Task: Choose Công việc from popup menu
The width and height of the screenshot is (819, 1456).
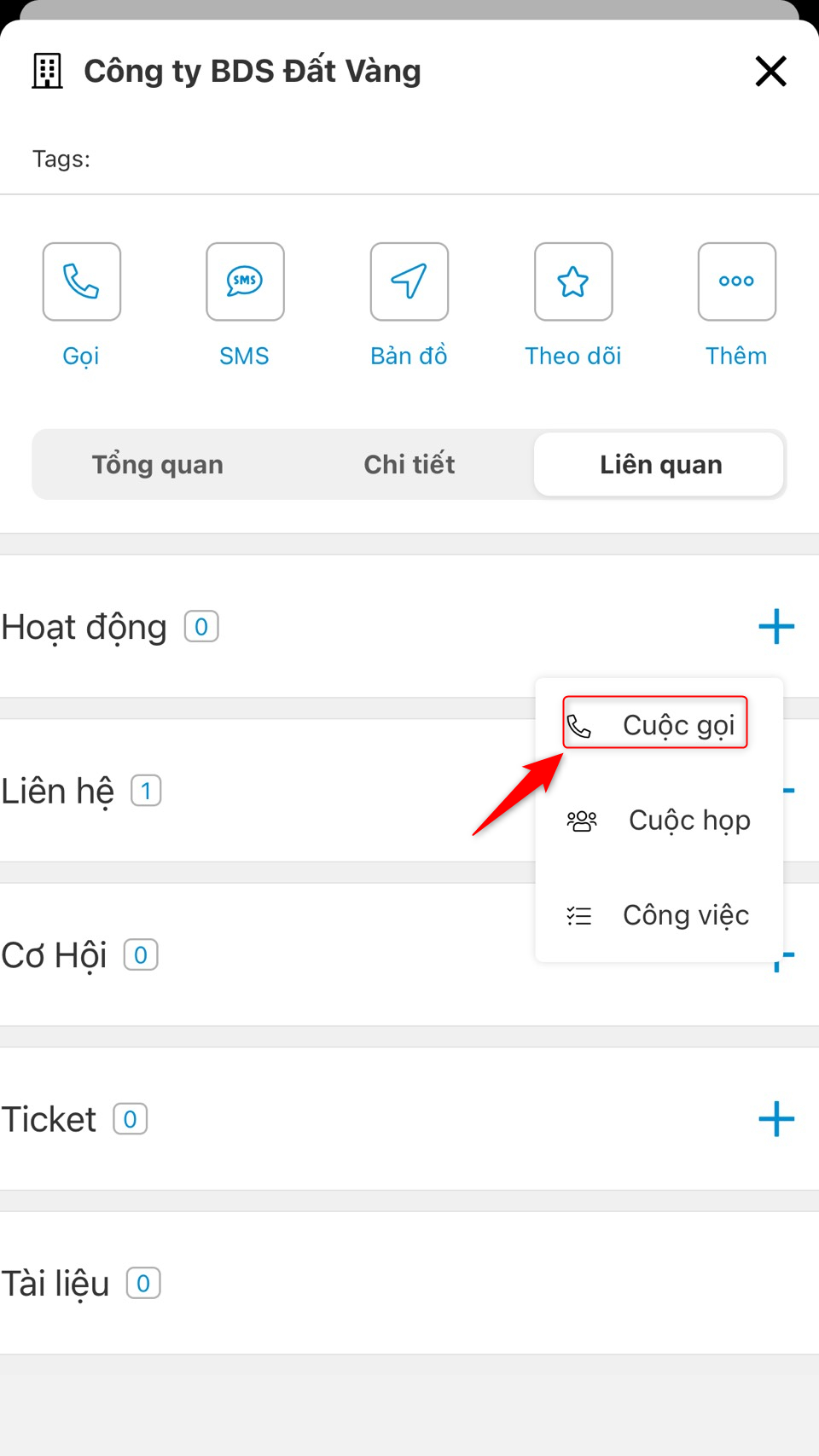Action: pyautogui.click(x=659, y=915)
